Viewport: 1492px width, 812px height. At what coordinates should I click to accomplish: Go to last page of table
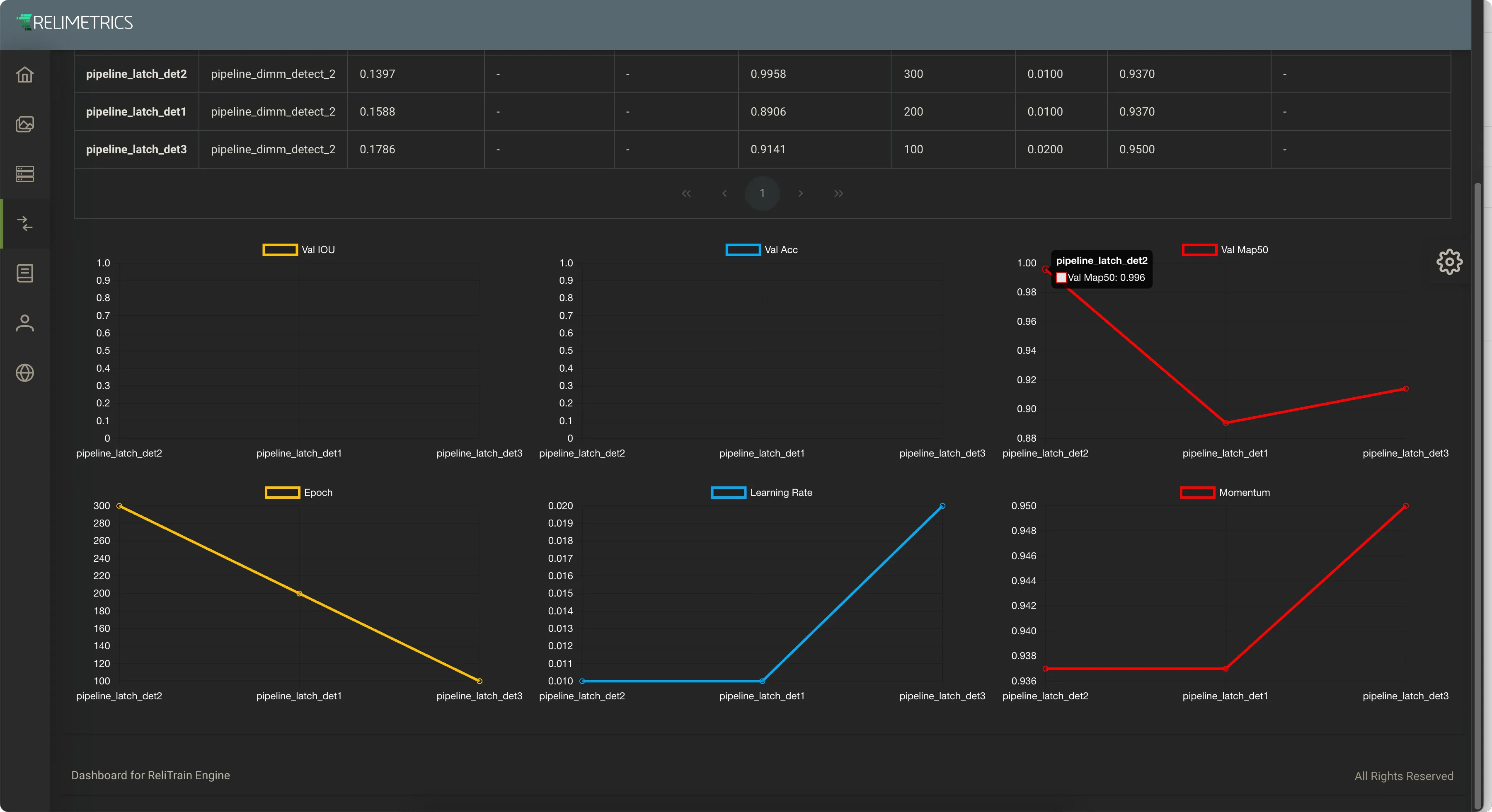pyautogui.click(x=838, y=193)
